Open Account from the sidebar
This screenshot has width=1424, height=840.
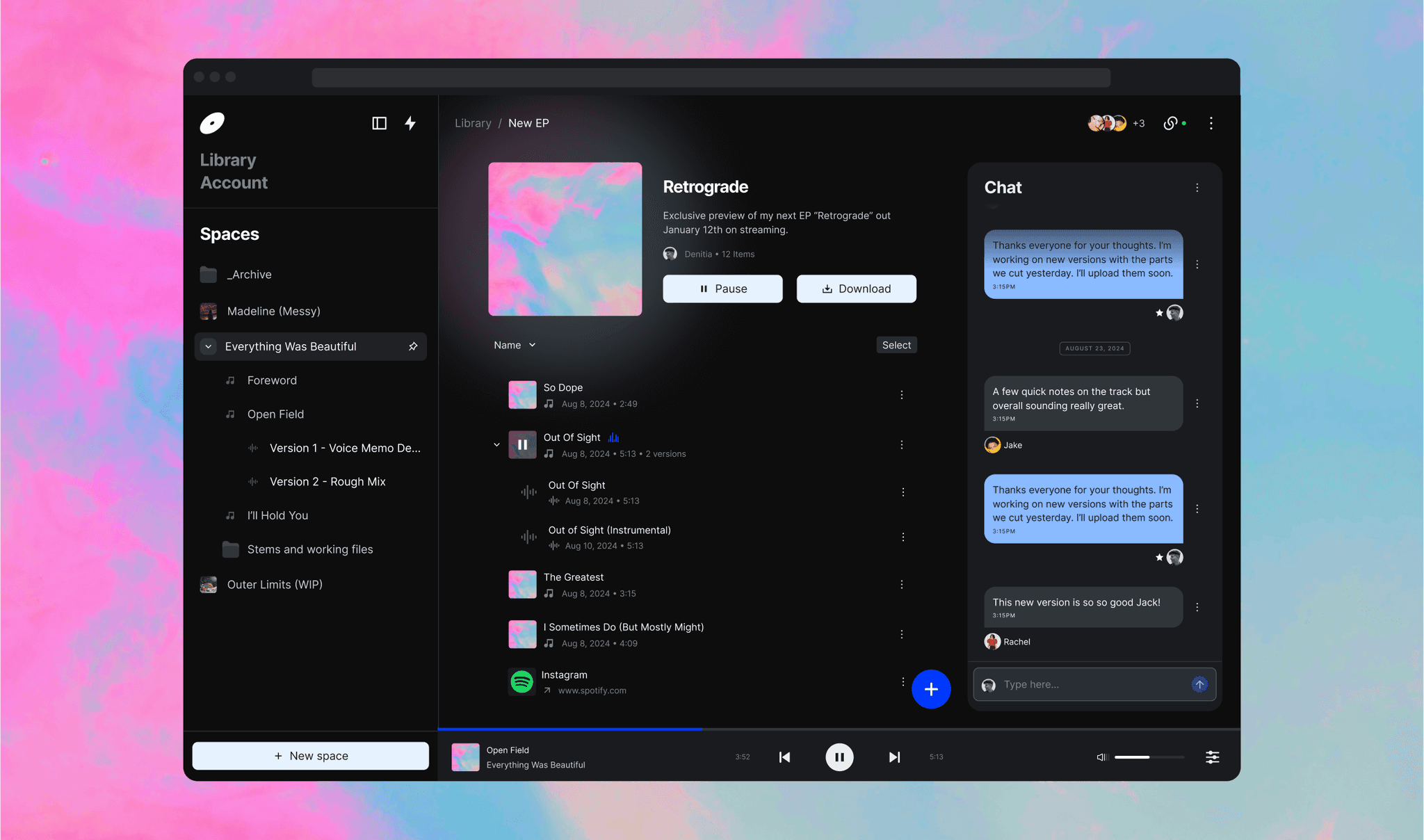click(x=234, y=182)
